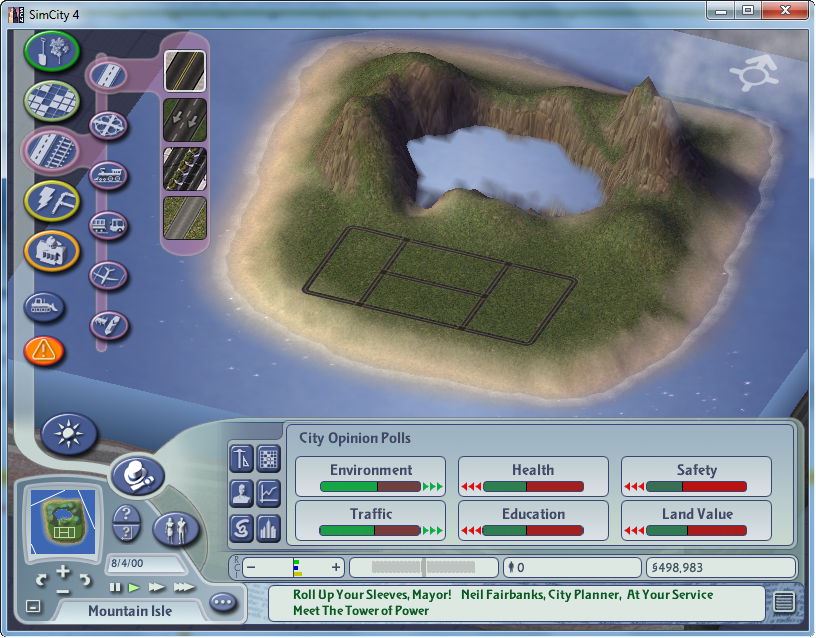Open the options ellipsis button
816x638 pixels.
point(223,602)
